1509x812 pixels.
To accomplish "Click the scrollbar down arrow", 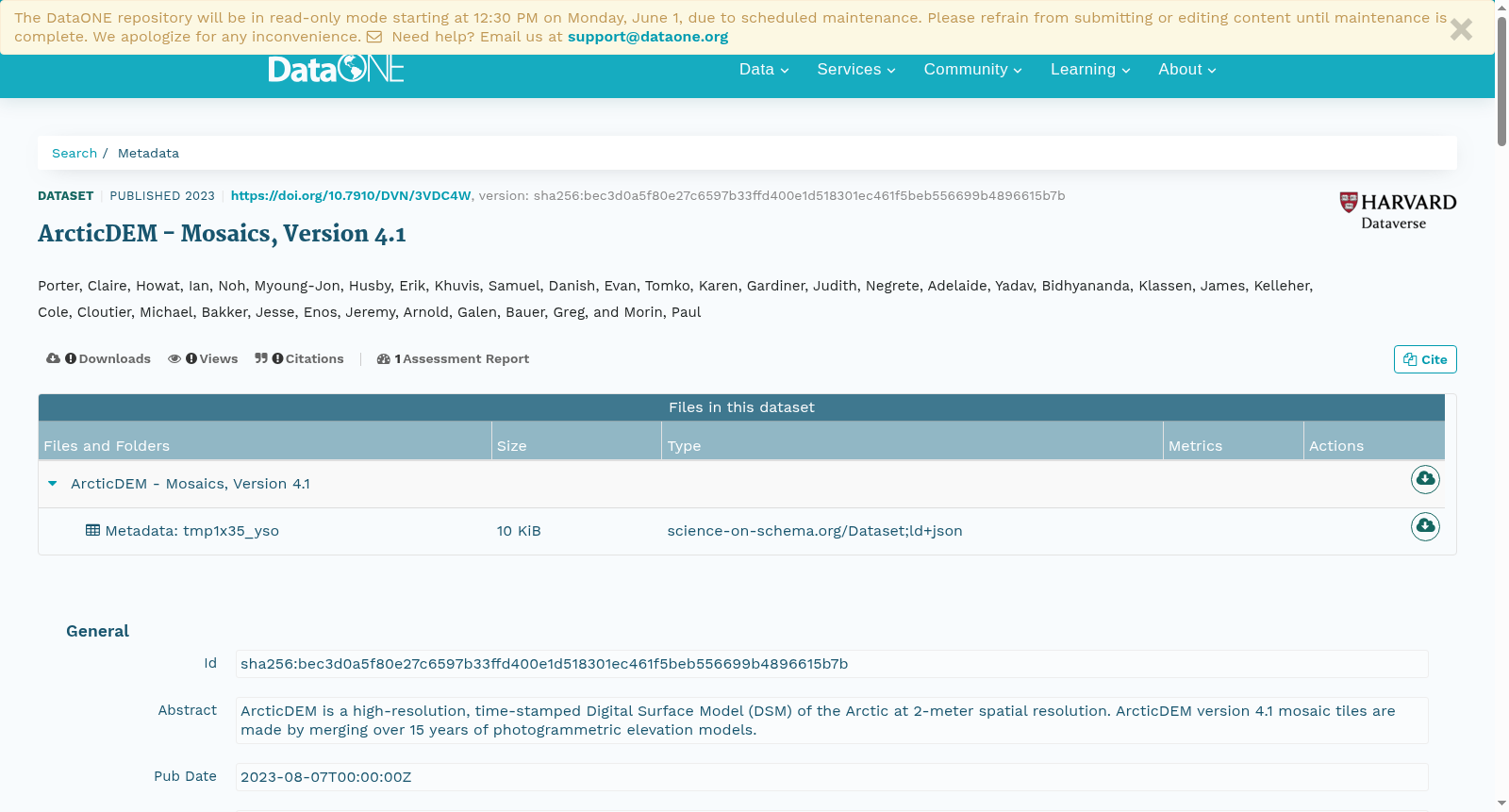I will (1501, 804).
